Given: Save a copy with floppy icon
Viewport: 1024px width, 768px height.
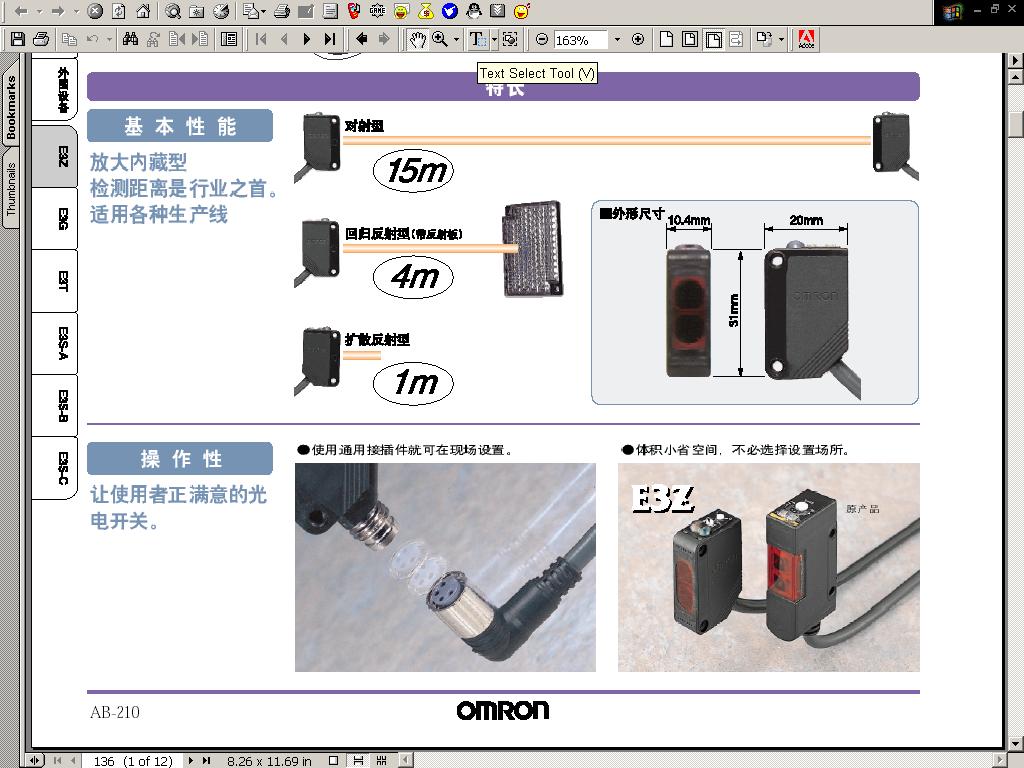Looking at the screenshot, I should [x=18, y=39].
